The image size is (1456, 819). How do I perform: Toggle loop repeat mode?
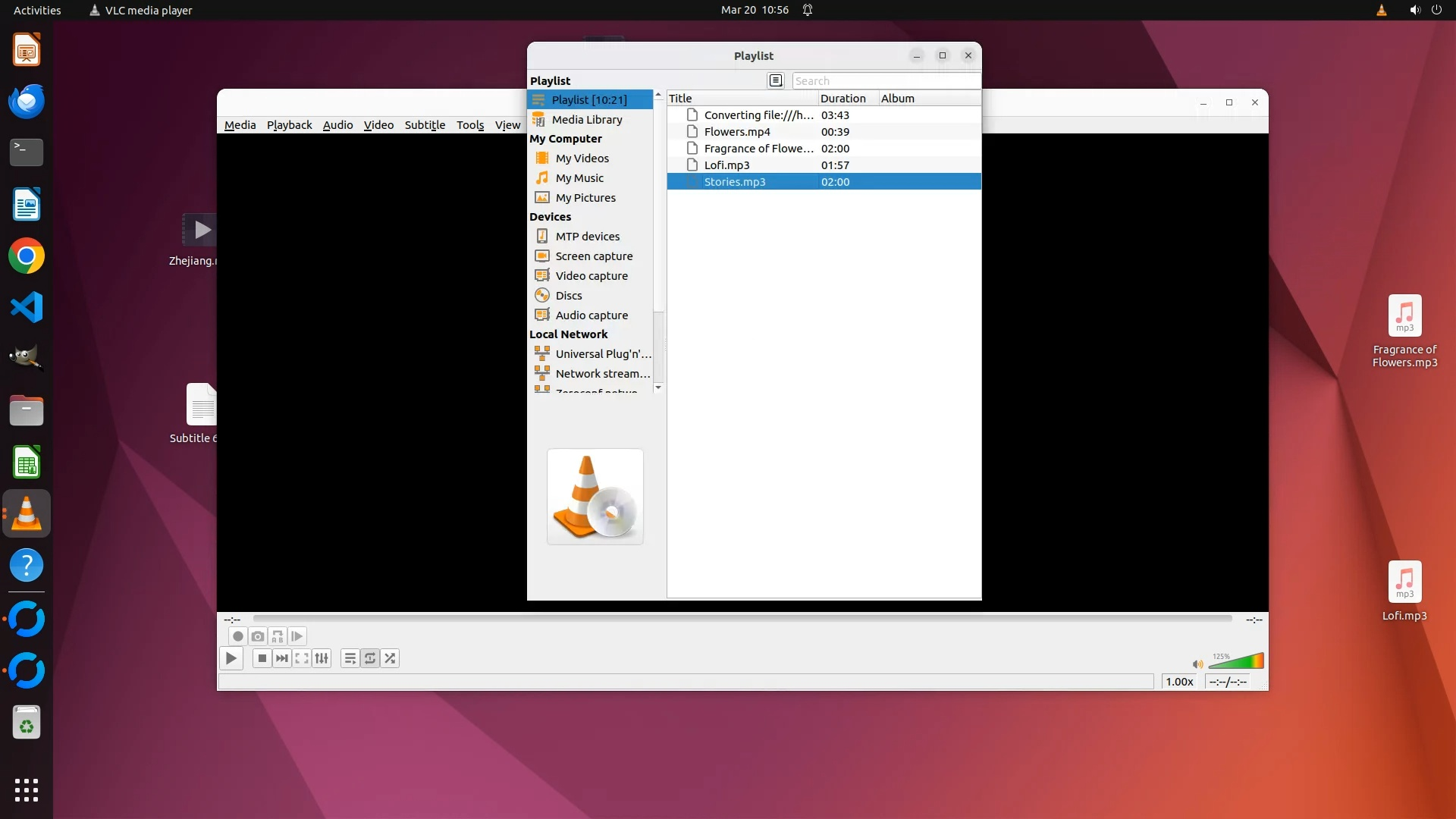coord(370,658)
